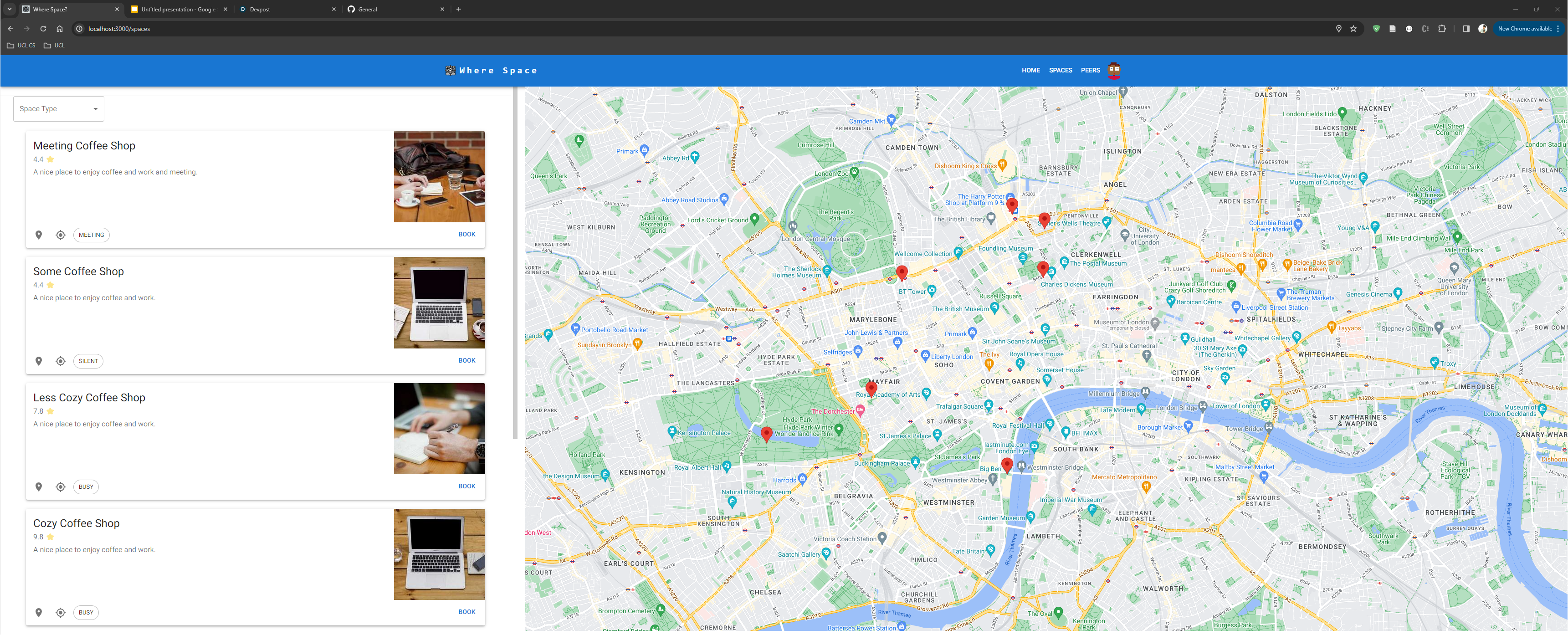Click Some Coffee Shop laptop thumbnail
Screen dimensions: 1568x635
point(439,302)
